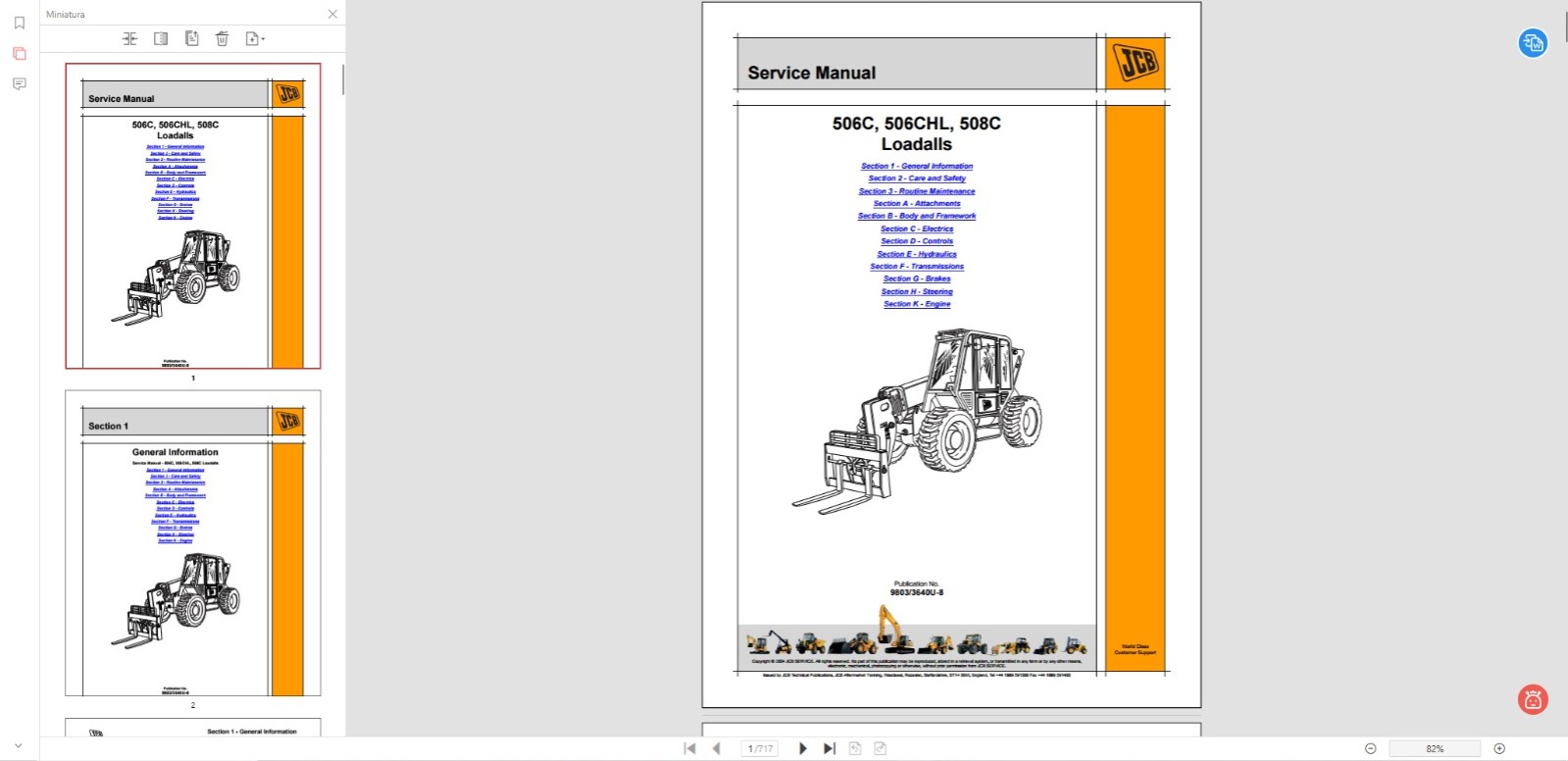Open Section 2 - Care and Safety link

click(917, 178)
